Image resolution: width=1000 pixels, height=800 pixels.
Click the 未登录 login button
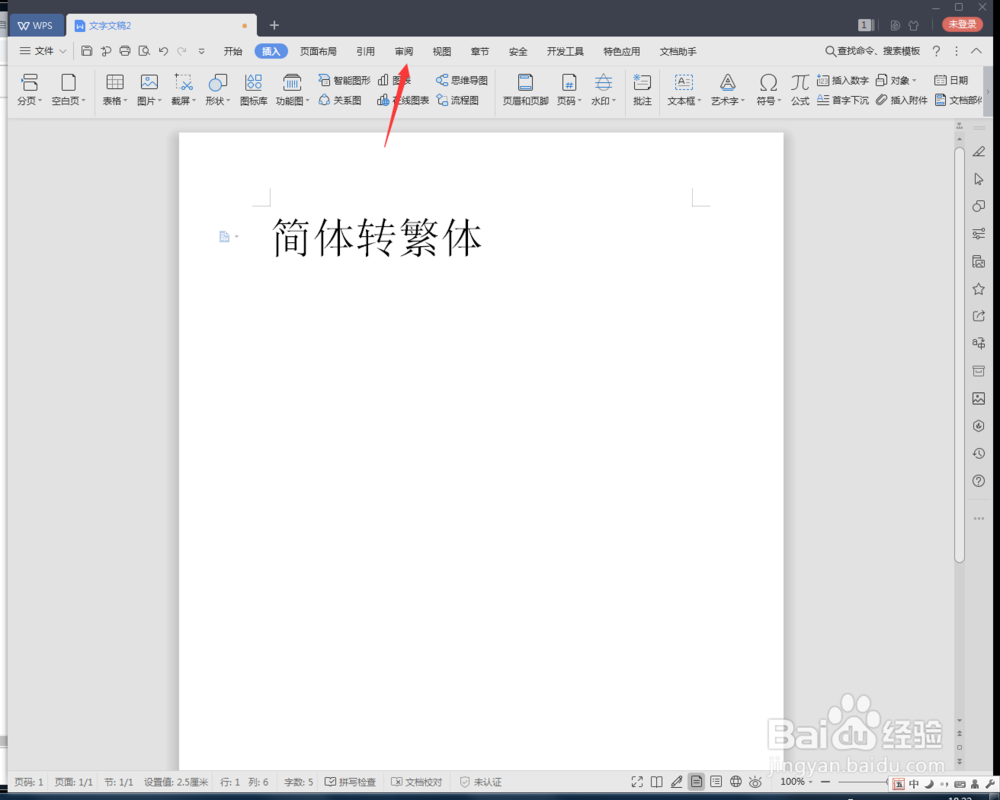tap(962, 24)
